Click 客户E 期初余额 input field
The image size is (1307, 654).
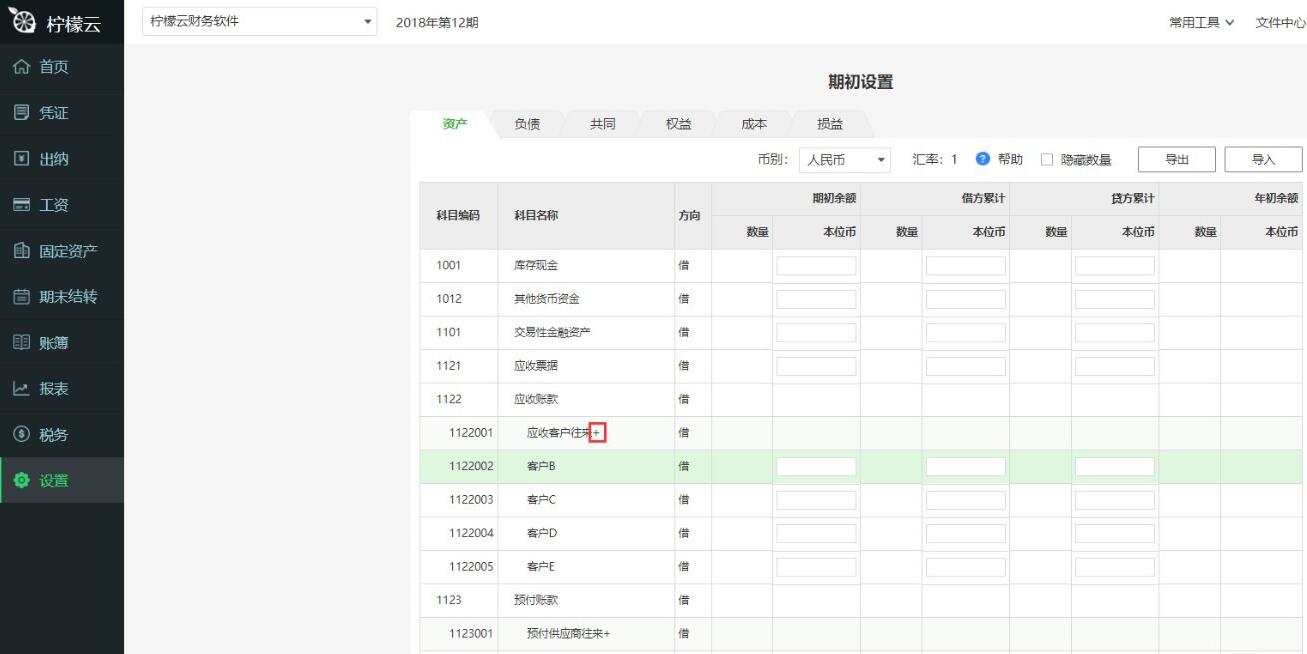coord(816,567)
